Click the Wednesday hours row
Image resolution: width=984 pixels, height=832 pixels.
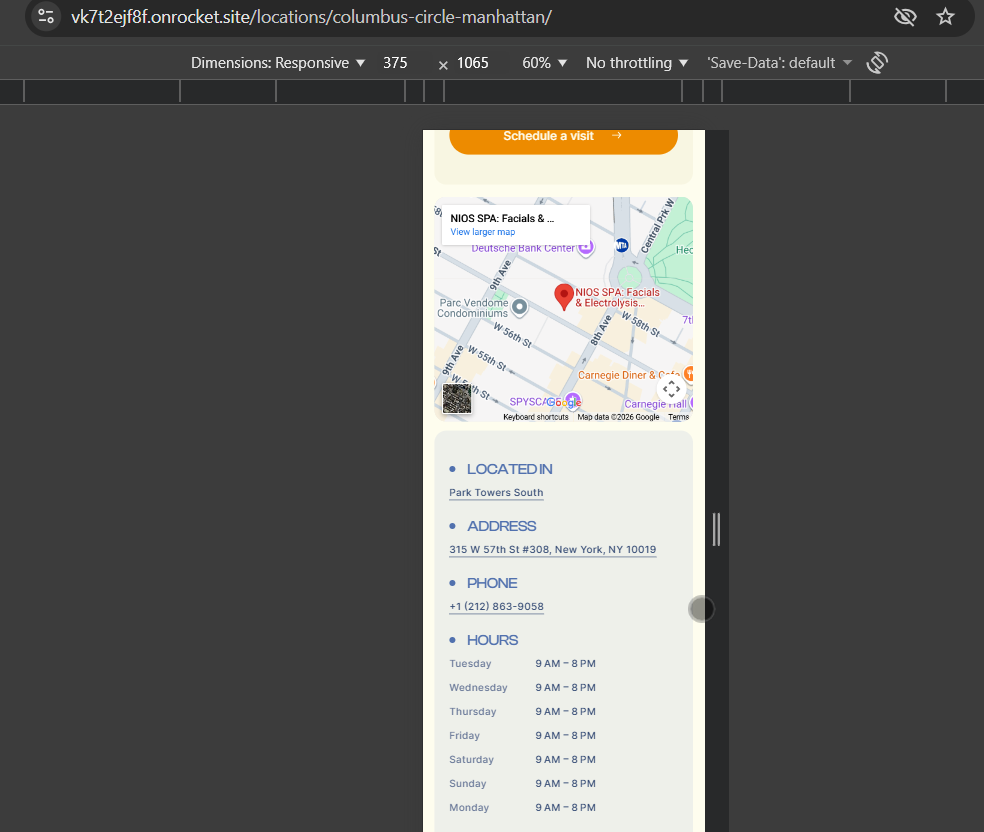point(522,688)
